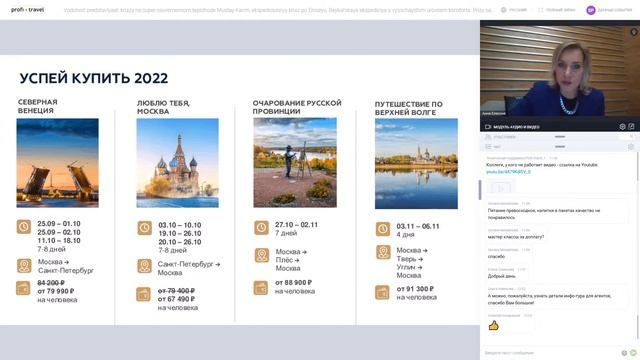Send the chat message with green arrow
The width and height of the screenshot is (640, 360).
click(x=633, y=353)
